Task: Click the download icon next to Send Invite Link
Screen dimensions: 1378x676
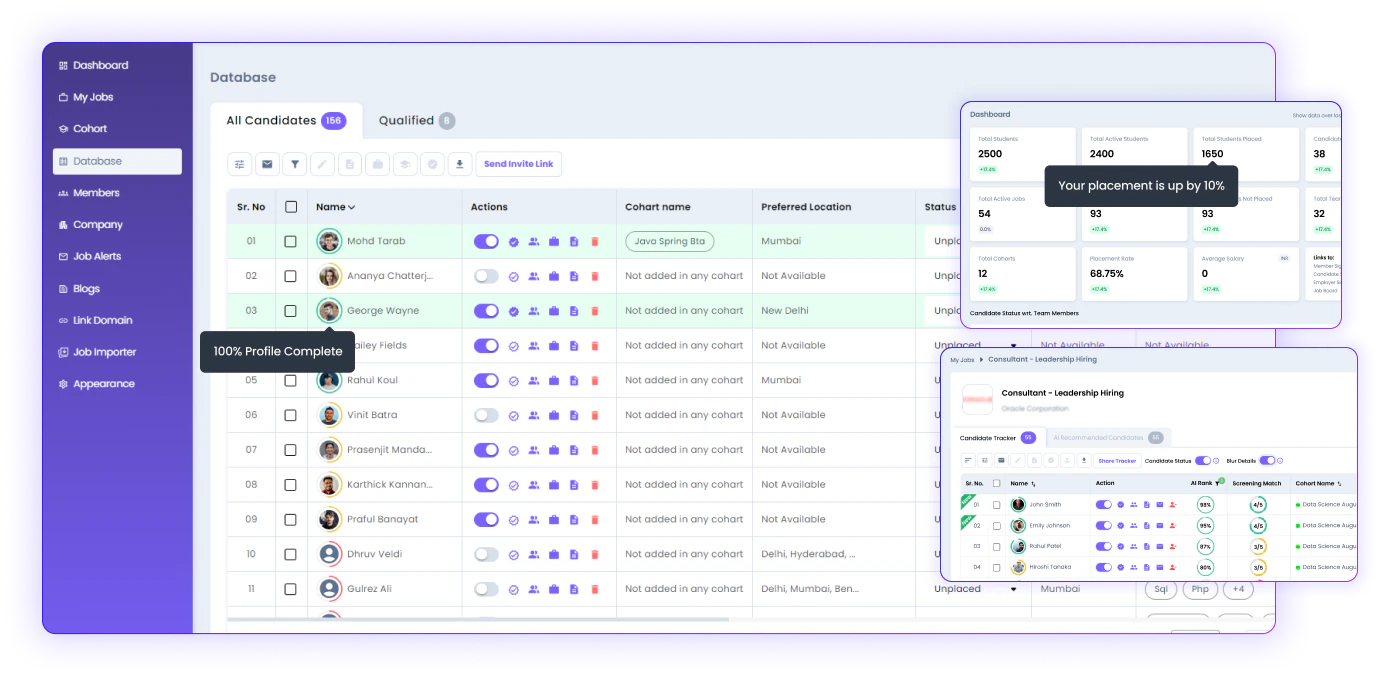Action: (460, 163)
